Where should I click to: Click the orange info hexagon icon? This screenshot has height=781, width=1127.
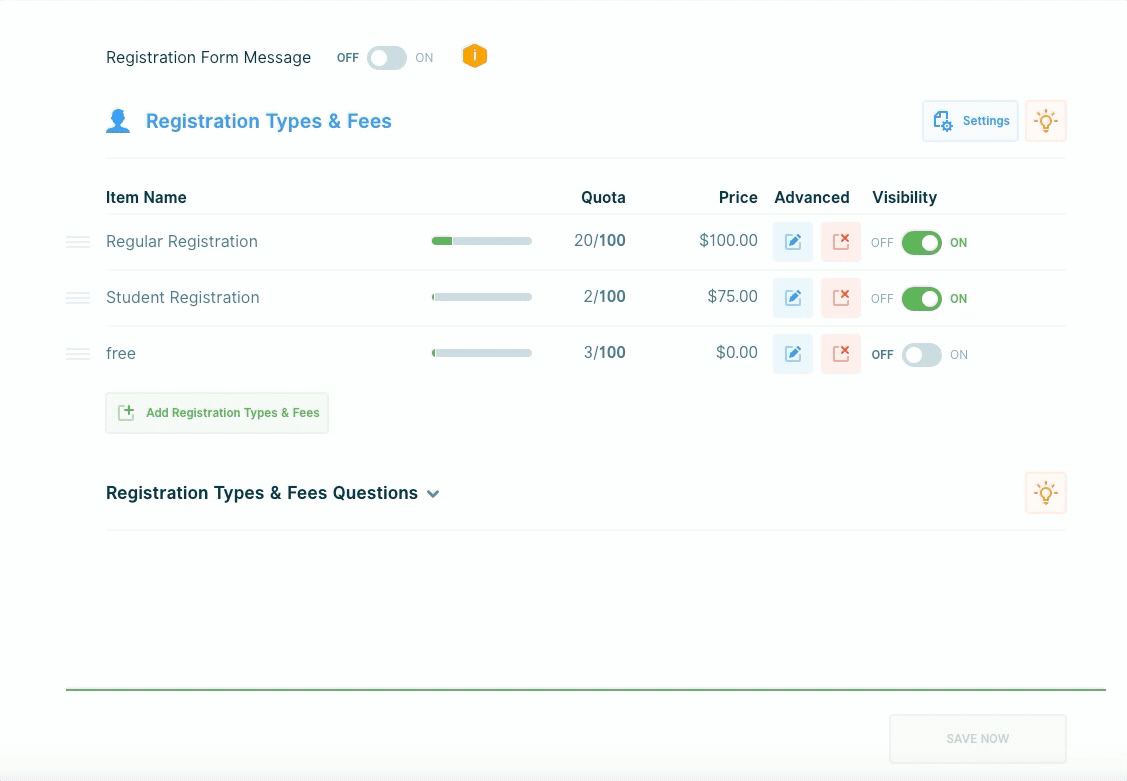[475, 57]
